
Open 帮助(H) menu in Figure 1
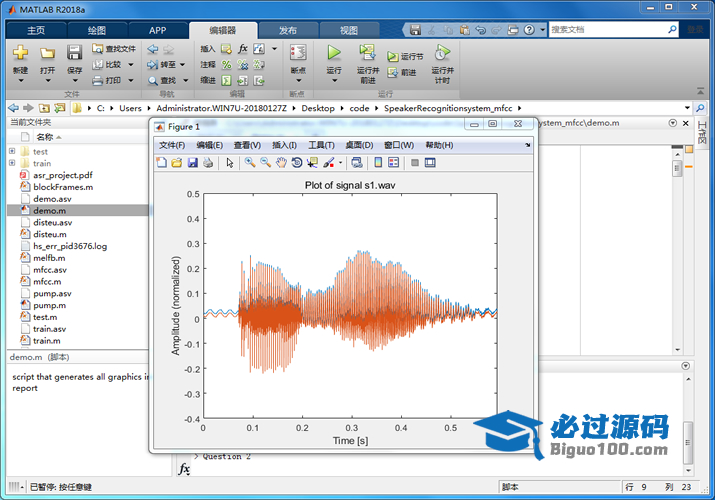[x=439, y=145]
